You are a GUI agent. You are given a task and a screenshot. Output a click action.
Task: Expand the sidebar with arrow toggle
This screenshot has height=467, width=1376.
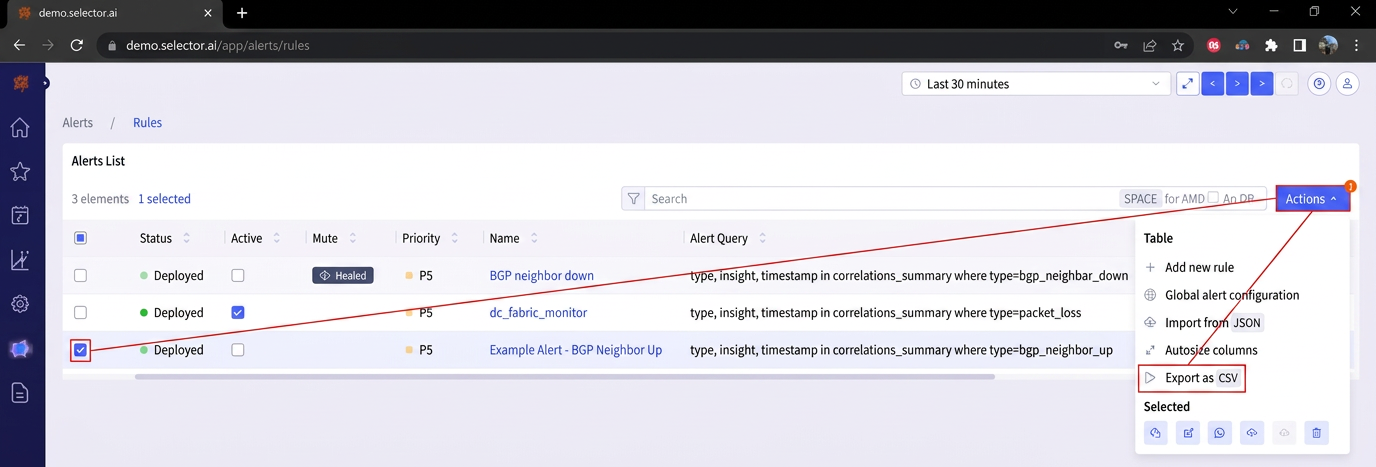(x=45, y=83)
